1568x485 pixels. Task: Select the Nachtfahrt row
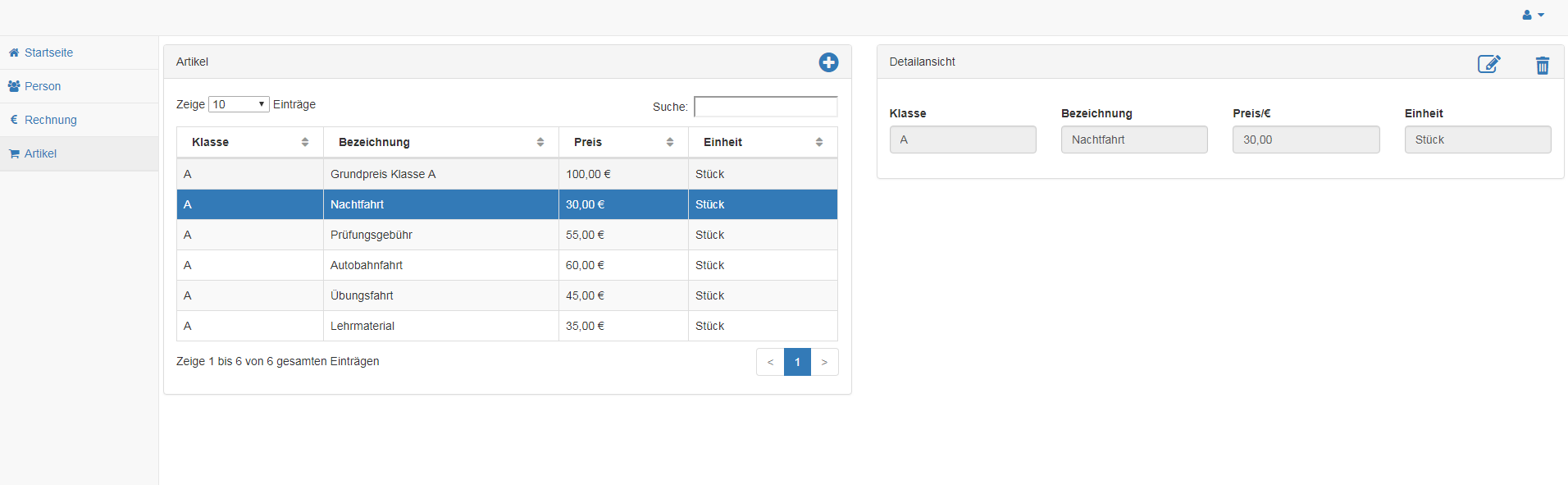click(507, 204)
